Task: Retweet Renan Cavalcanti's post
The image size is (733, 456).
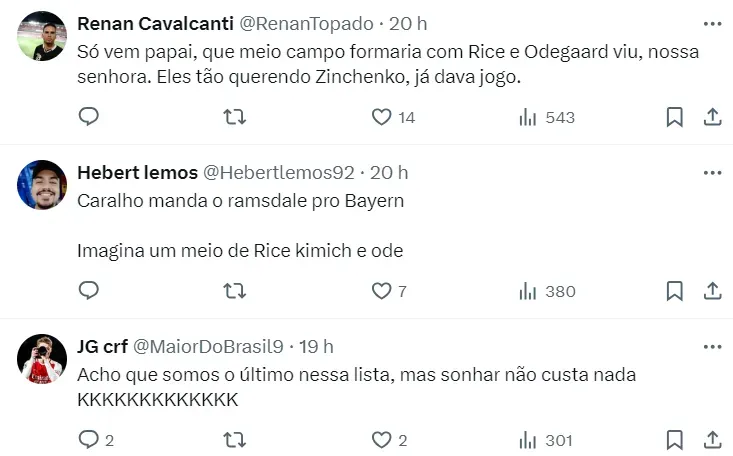Action: tap(234, 117)
